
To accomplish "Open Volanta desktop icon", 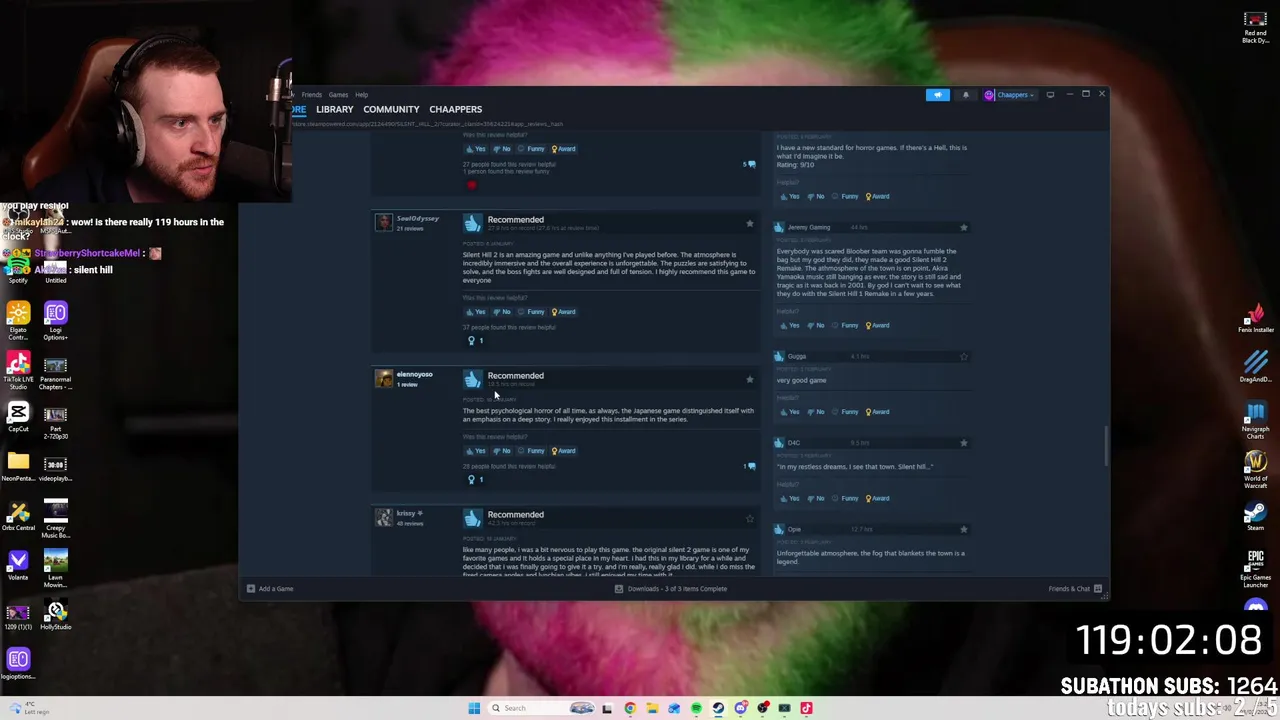I will (18, 566).
